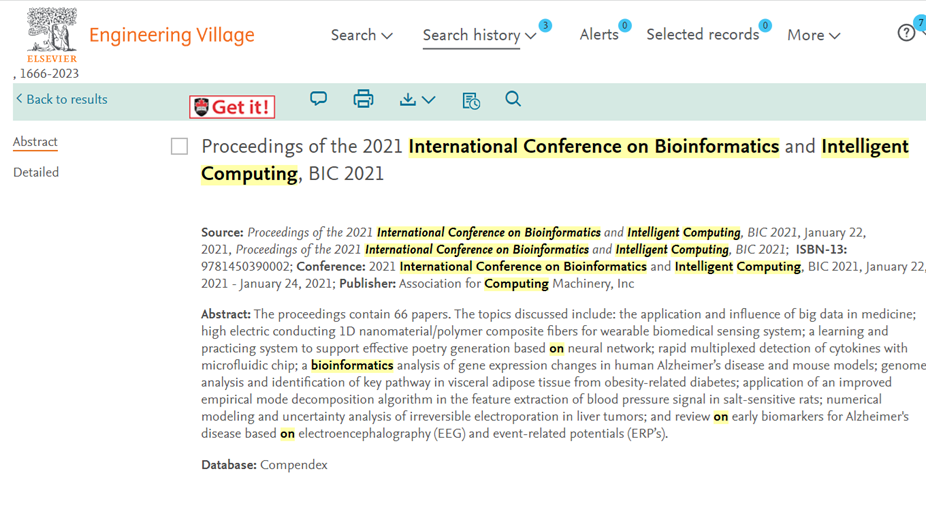Click the magnifier search icon in toolbar
The width and height of the screenshot is (926, 512).
click(513, 99)
